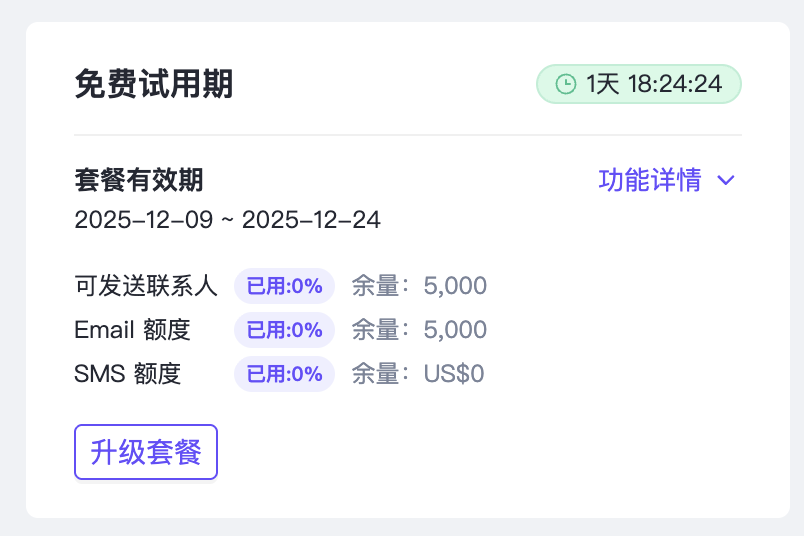Click 已用:0% badge for 可发送联系人
Viewport: 804px width, 536px height.
point(284,286)
